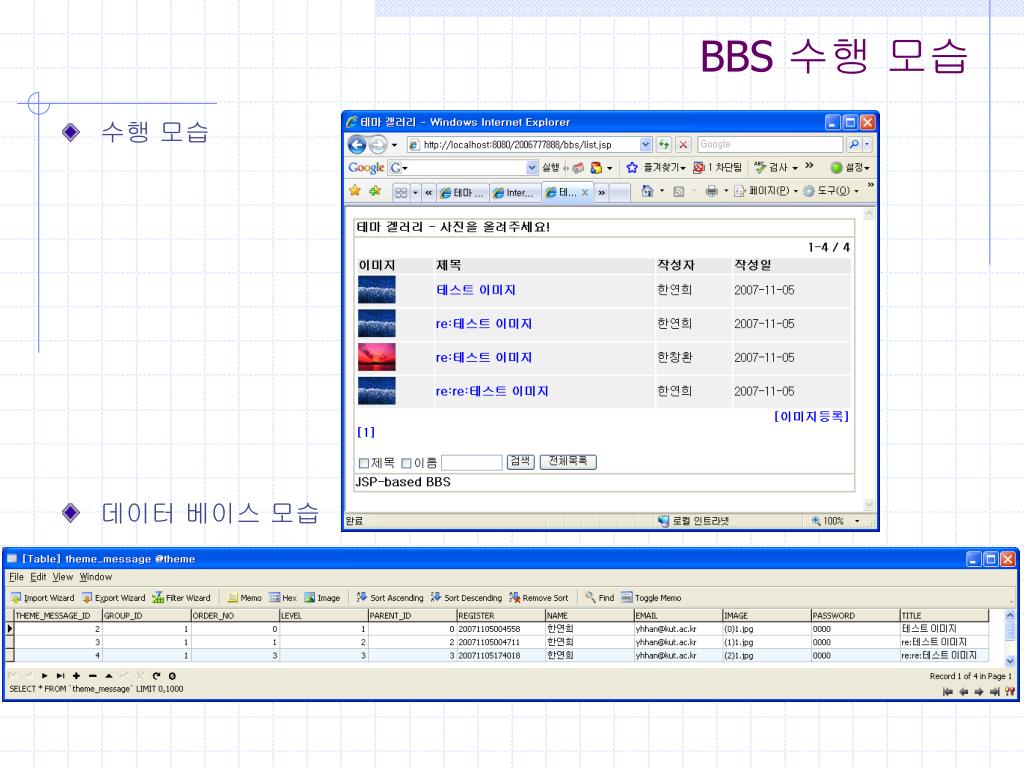The height and width of the screenshot is (768, 1024).
Task: Click the 이미지등록 link
Action: point(811,416)
